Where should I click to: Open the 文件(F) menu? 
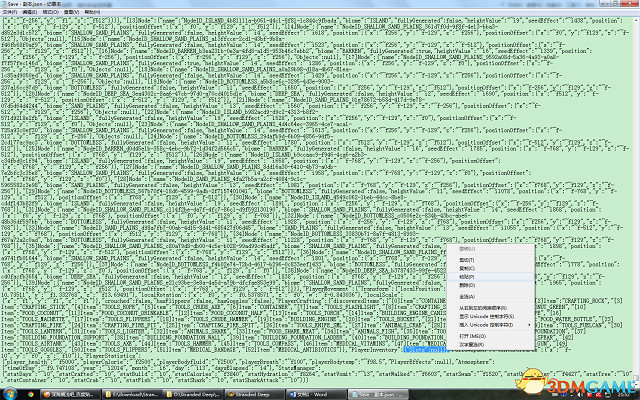[x=10, y=12]
